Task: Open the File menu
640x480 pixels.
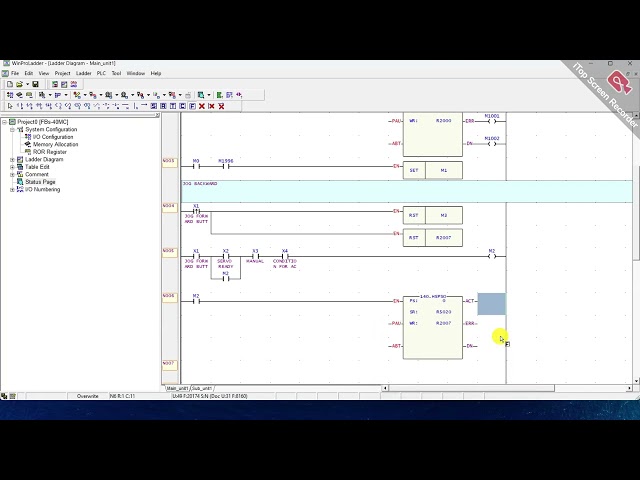Action: click(15, 73)
